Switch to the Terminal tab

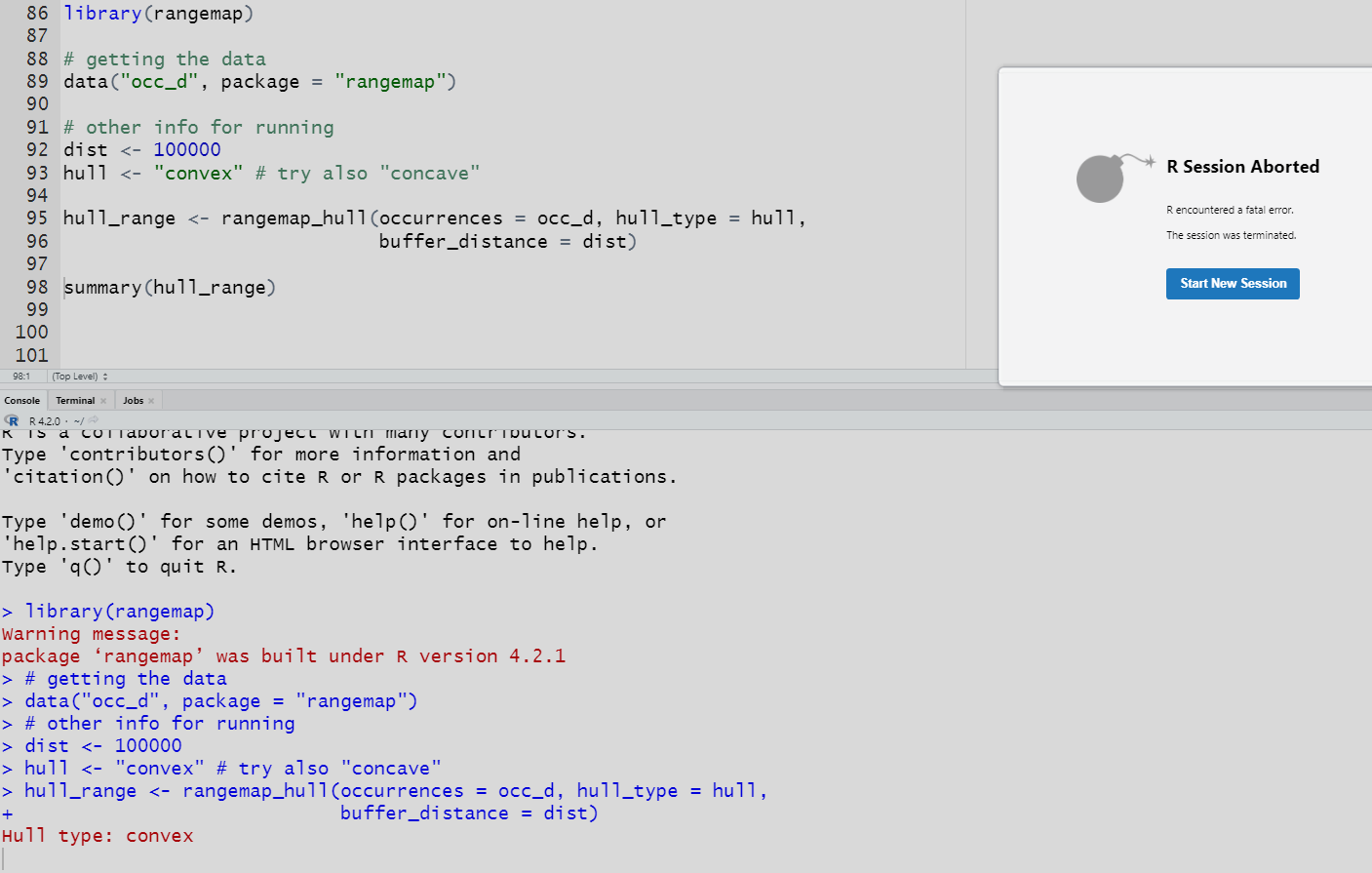point(75,401)
